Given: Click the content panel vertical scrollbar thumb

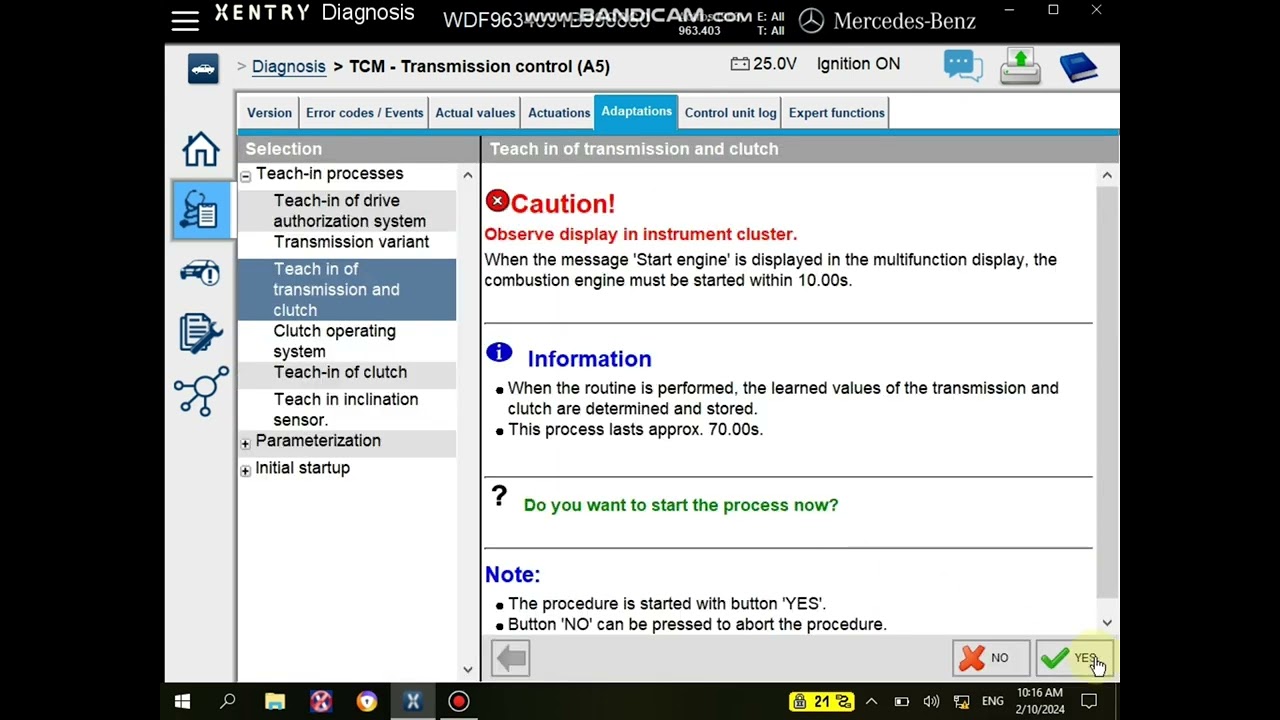Looking at the screenshot, I should coord(1107,392).
